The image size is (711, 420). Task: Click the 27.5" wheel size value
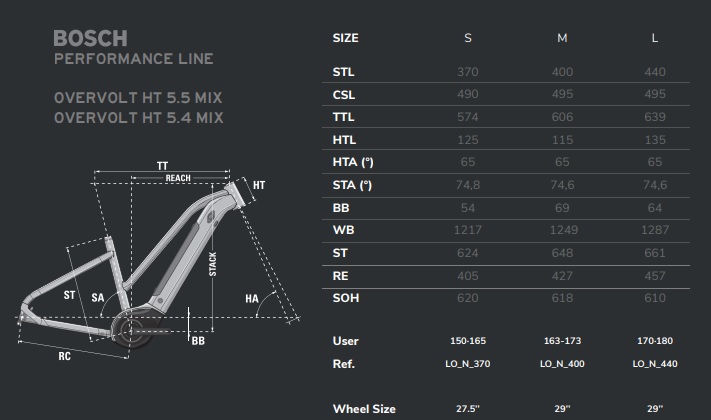coord(468,409)
